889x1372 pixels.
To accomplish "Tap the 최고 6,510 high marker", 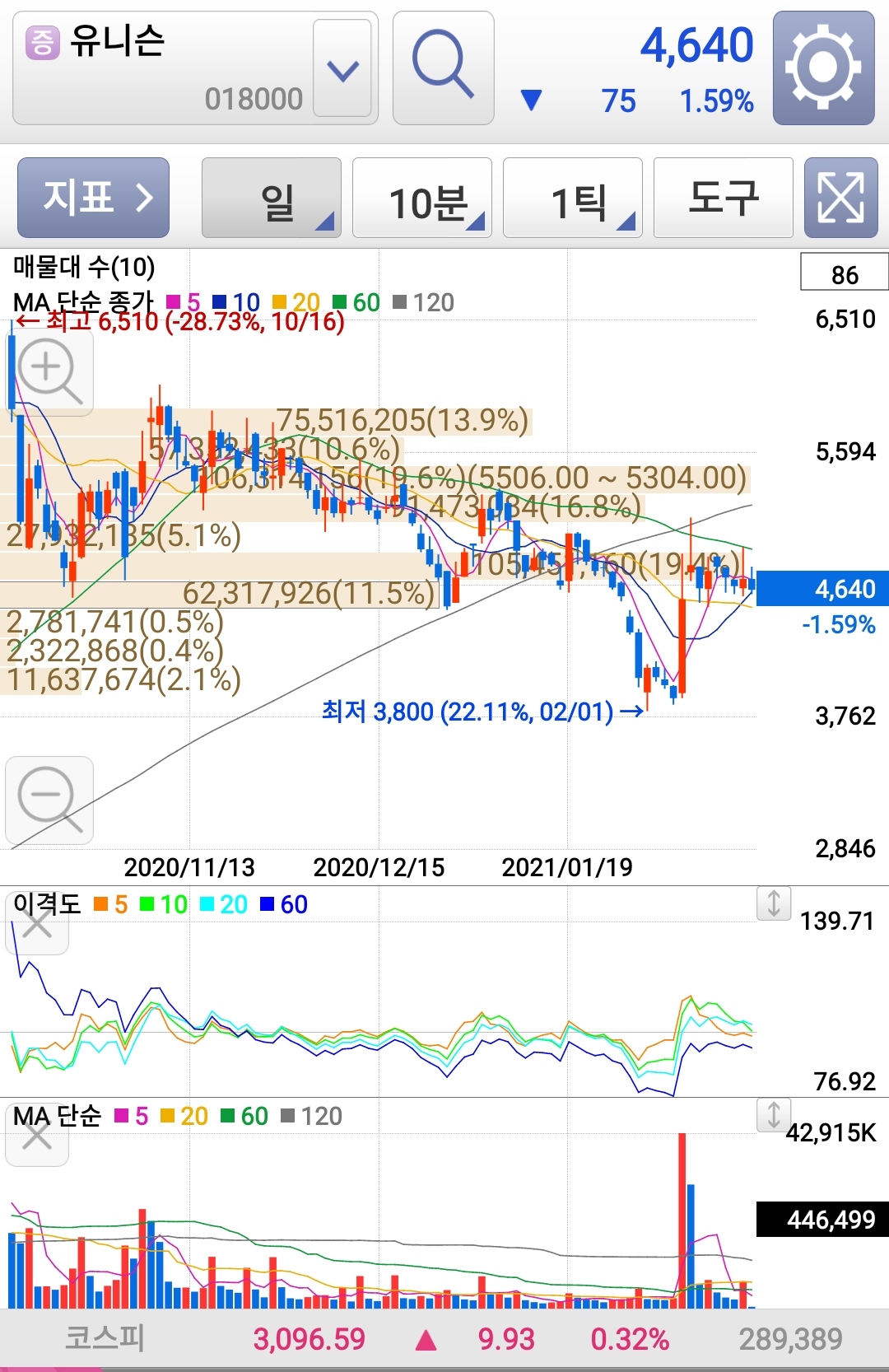I will tap(179, 321).
